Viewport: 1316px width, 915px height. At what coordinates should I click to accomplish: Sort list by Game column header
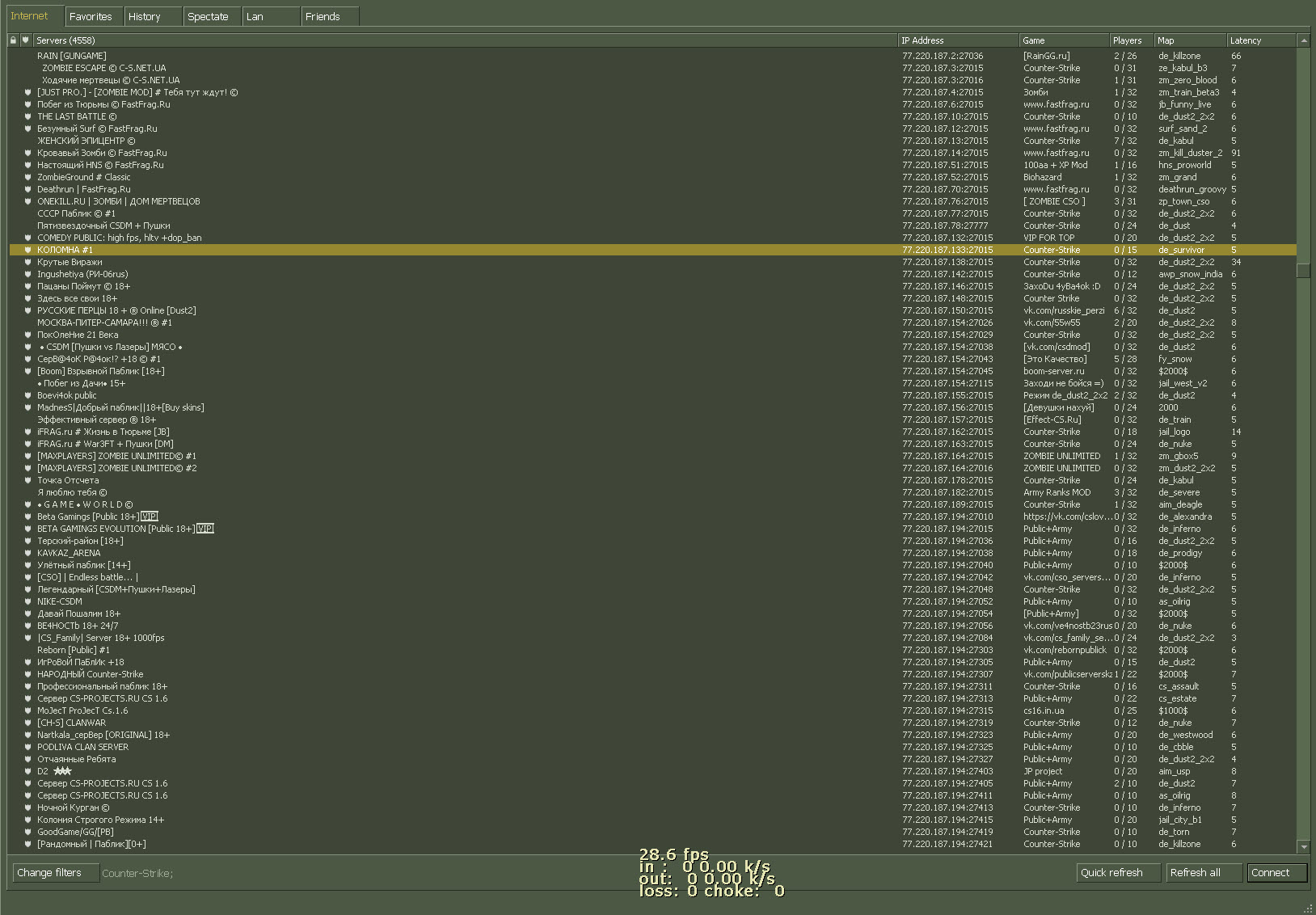pyautogui.click(x=1065, y=40)
